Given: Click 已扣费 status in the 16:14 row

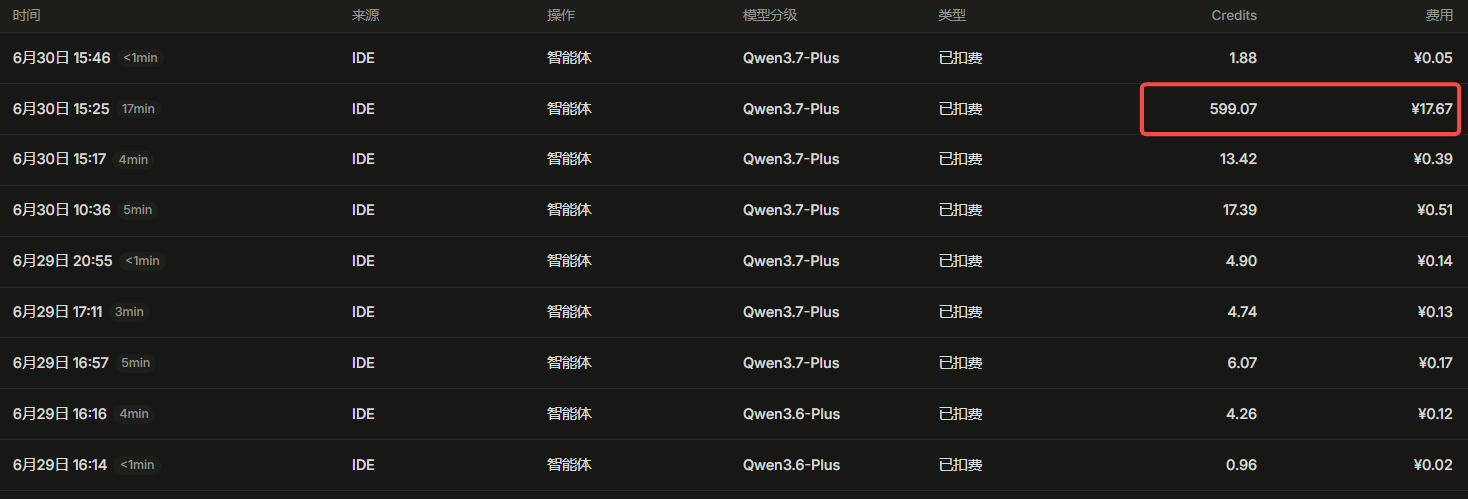Looking at the screenshot, I should [960, 465].
